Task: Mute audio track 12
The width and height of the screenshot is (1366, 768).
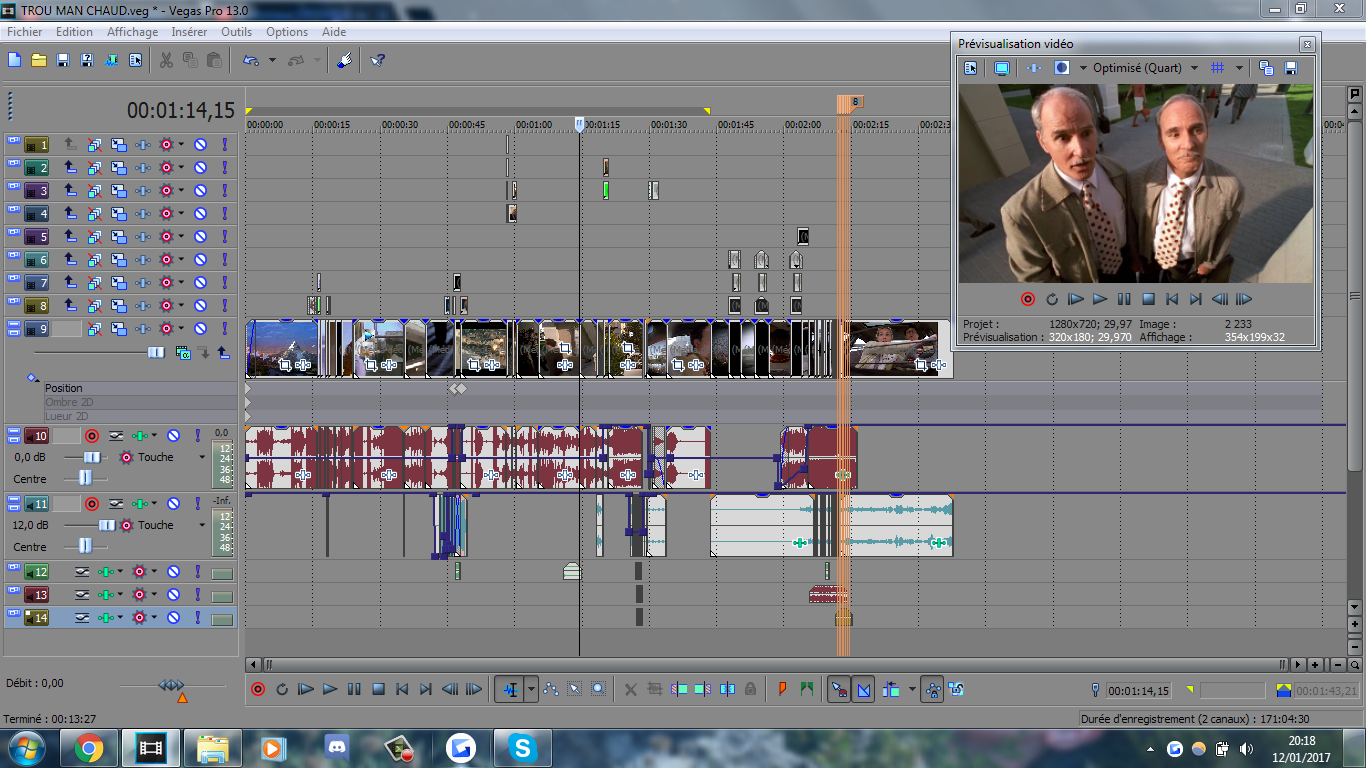Action: (x=173, y=572)
